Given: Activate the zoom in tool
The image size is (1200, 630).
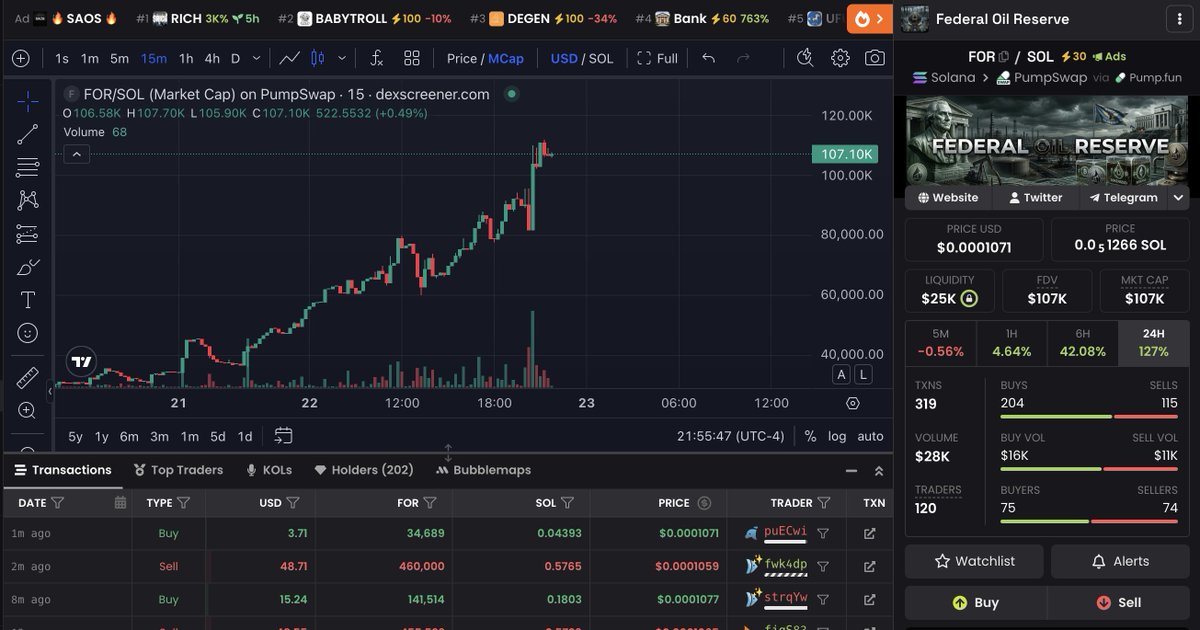Looking at the screenshot, I should click(x=28, y=410).
